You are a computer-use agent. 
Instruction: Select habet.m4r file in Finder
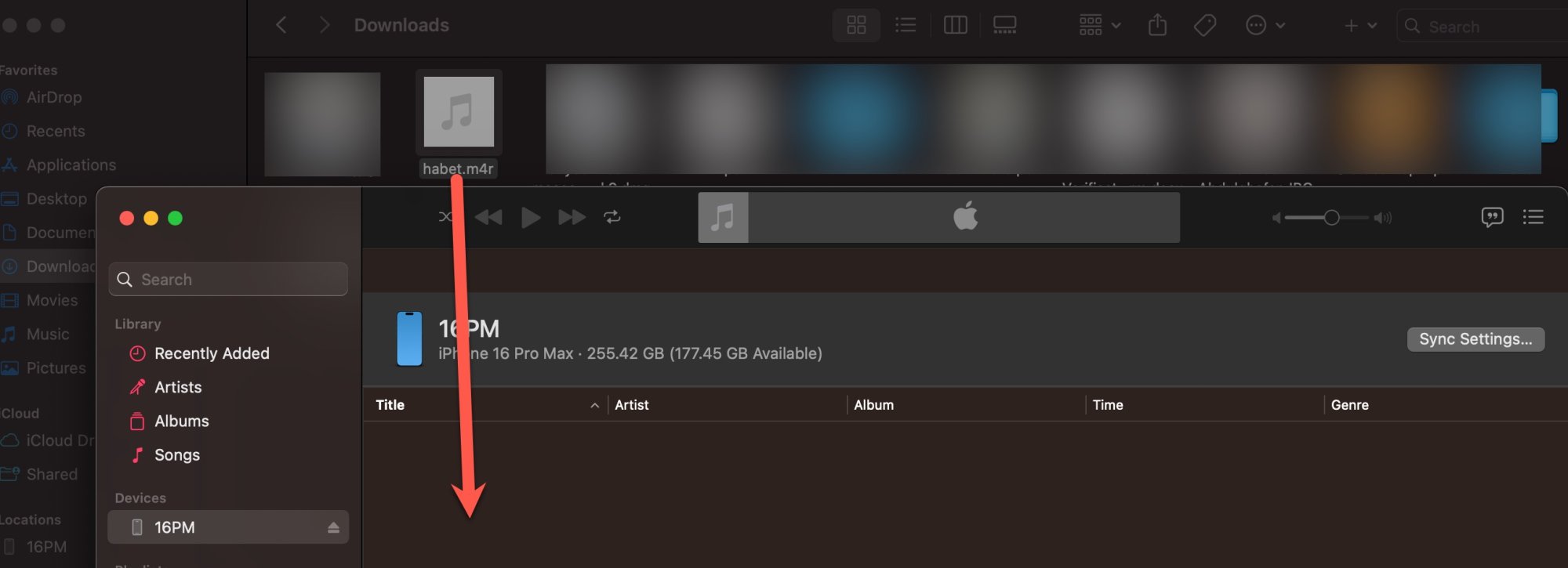click(459, 124)
